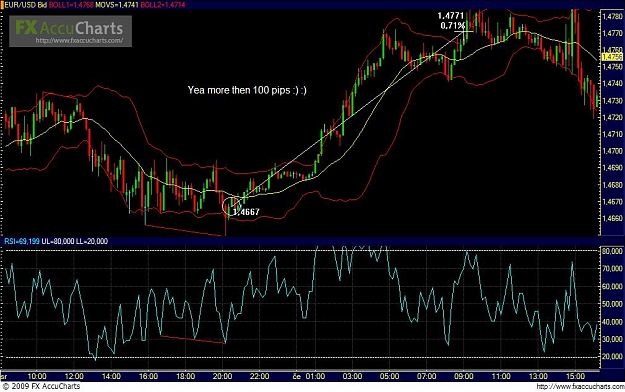625x392 pixels.
Task: Select the MOVS=1,4741 indicator label
Action: pyautogui.click(x=117, y=5)
